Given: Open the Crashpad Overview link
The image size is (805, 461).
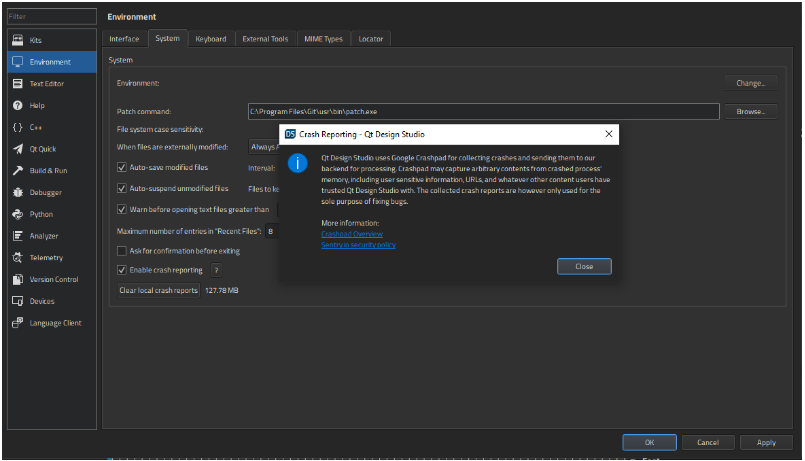Looking at the screenshot, I should point(352,234).
